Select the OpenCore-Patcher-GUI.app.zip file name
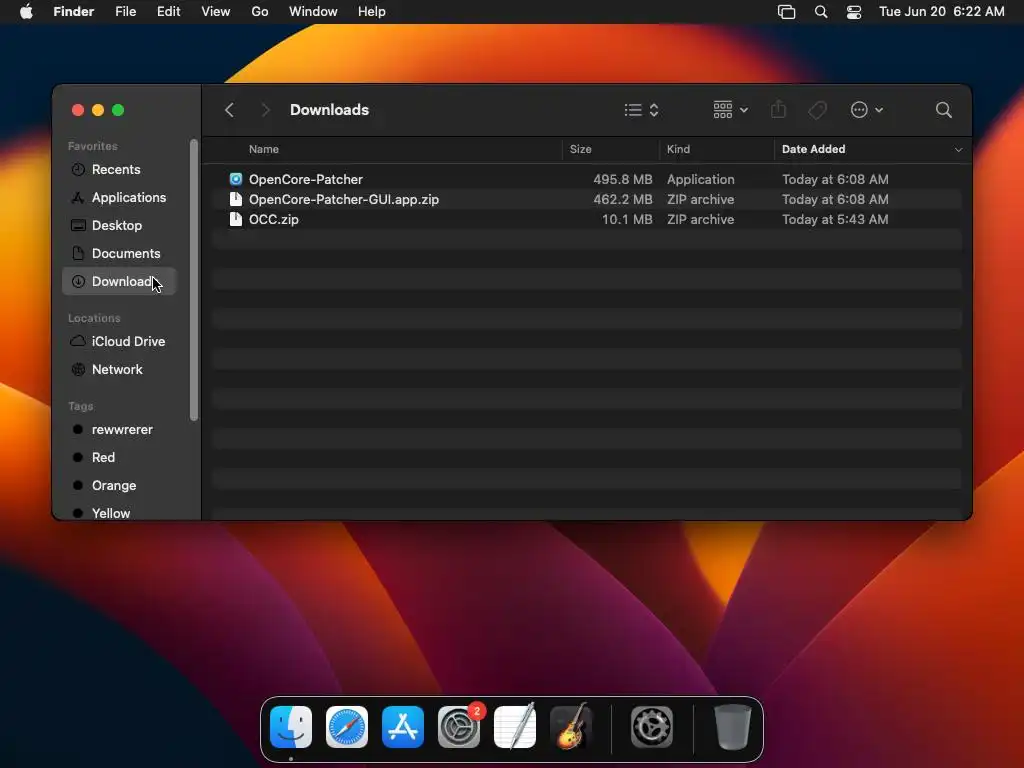1024x768 pixels. (x=344, y=199)
